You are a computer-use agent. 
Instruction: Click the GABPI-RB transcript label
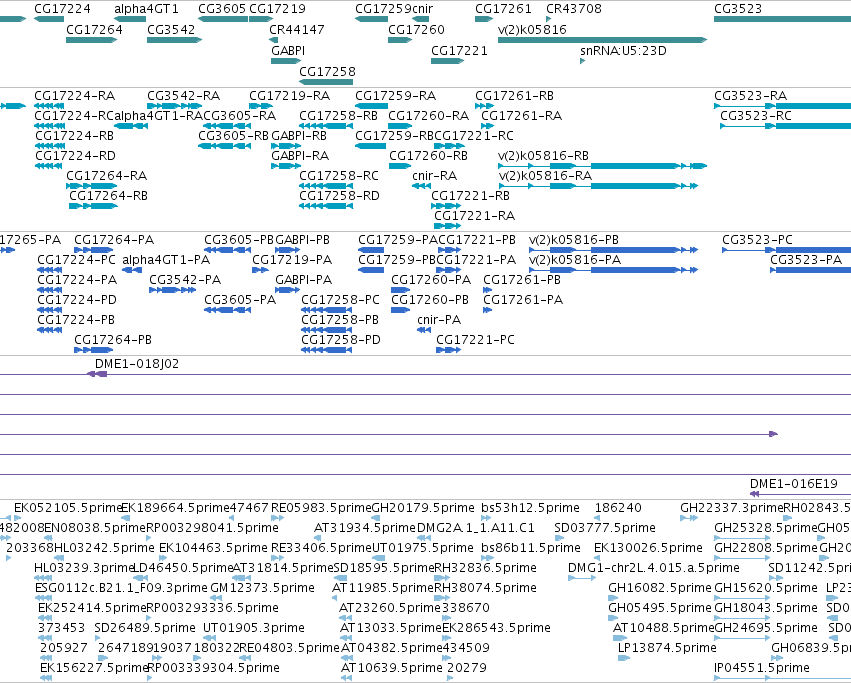(299, 136)
